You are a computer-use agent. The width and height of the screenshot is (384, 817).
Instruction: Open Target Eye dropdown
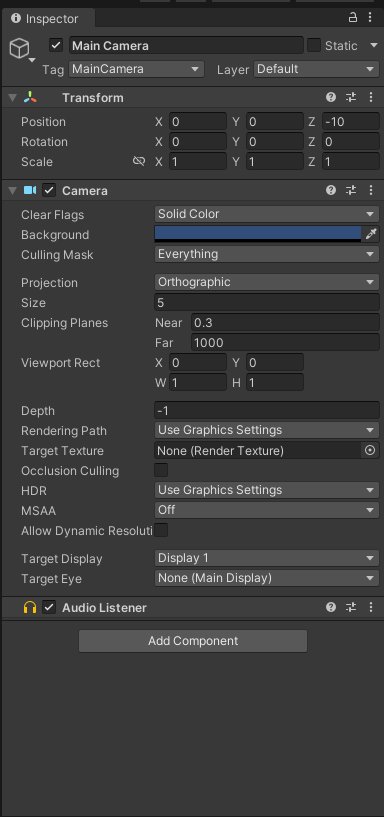(x=267, y=578)
